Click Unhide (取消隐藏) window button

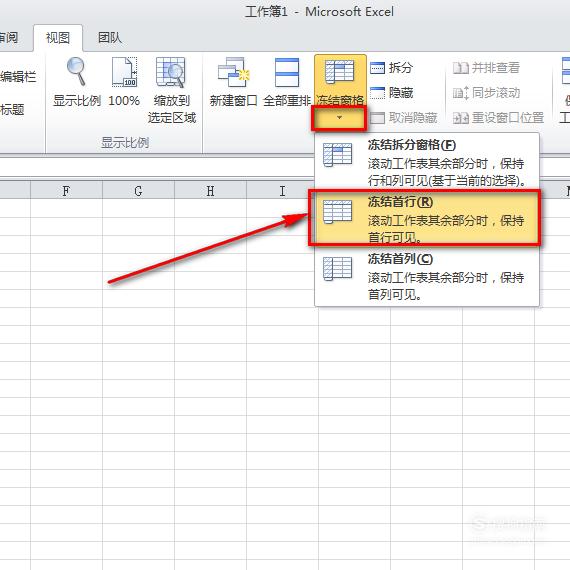tap(404, 118)
